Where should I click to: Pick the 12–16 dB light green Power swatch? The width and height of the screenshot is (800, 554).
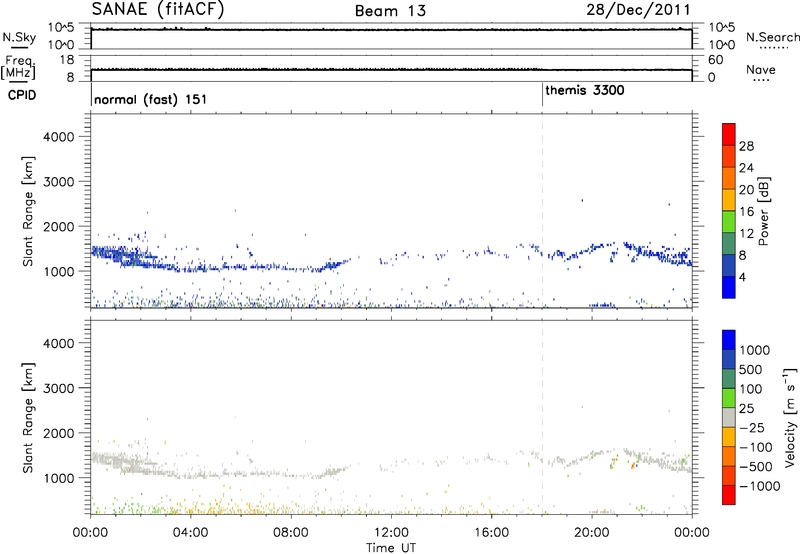tap(729, 222)
